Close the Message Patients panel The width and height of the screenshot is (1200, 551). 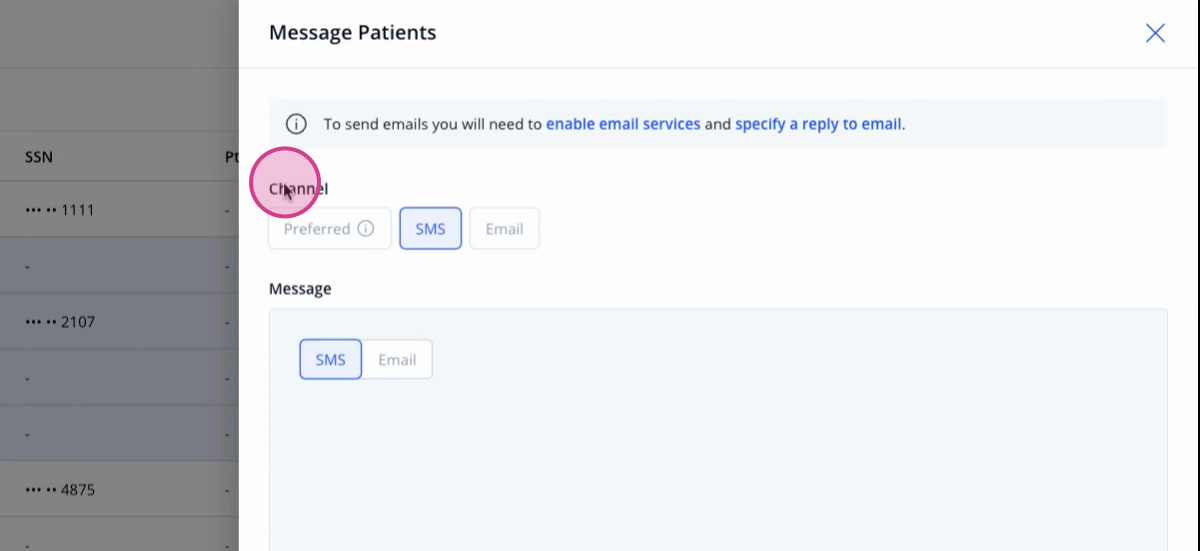(x=1155, y=33)
